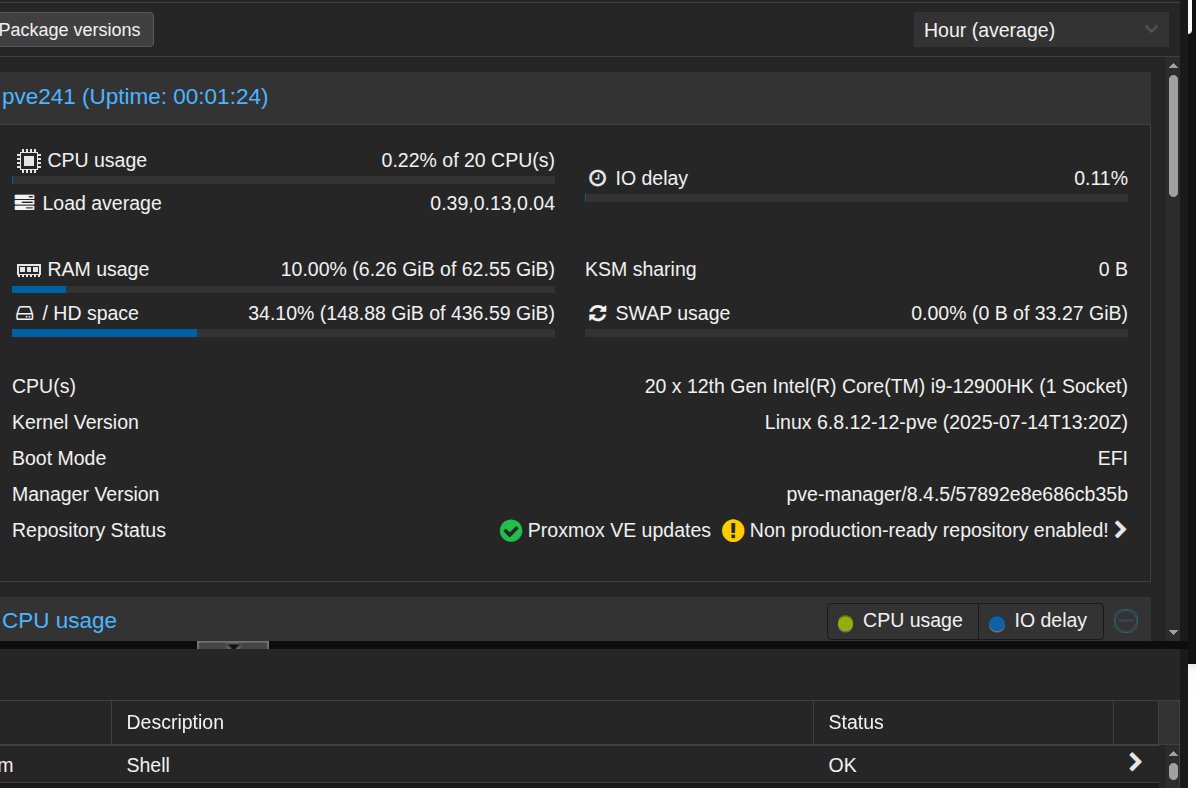
Task: Toggle IO delay series in chart legend
Action: [x=1040, y=621]
